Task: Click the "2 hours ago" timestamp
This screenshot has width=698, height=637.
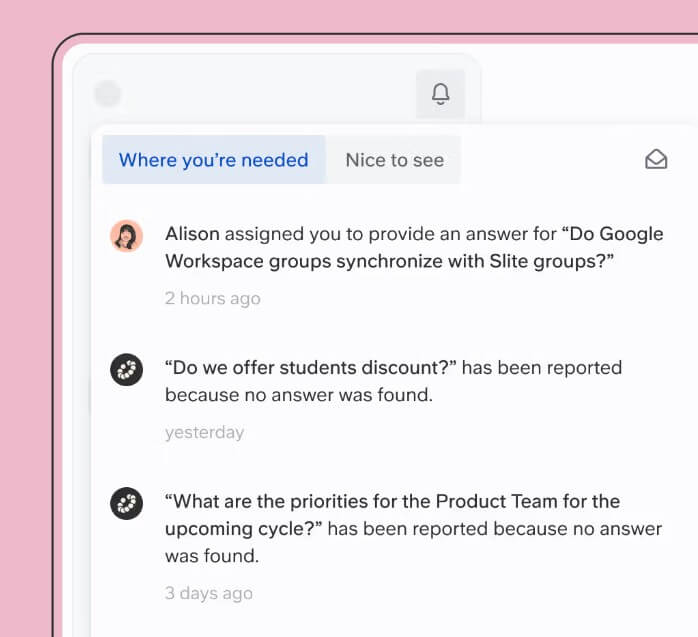Action: (x=212, y=298)
